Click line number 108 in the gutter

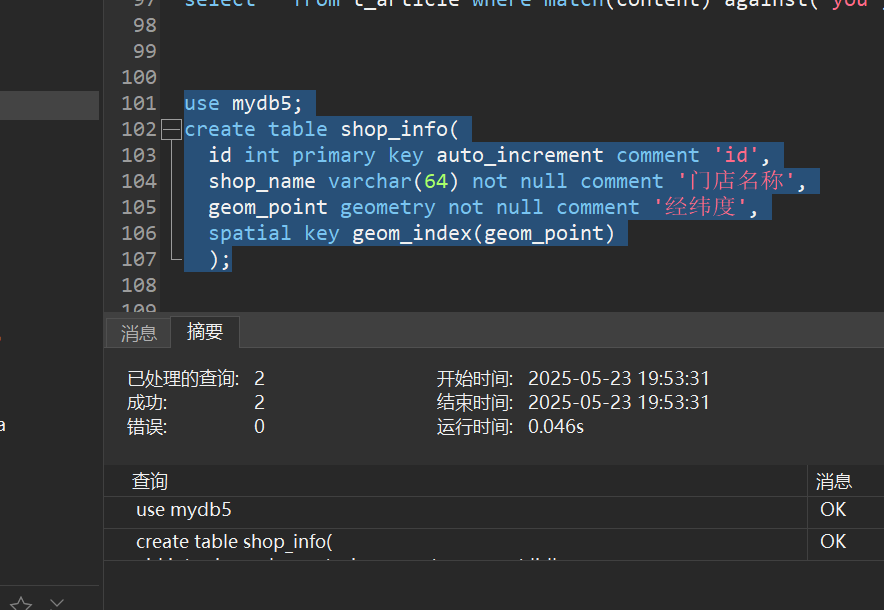tap(139, 285)
